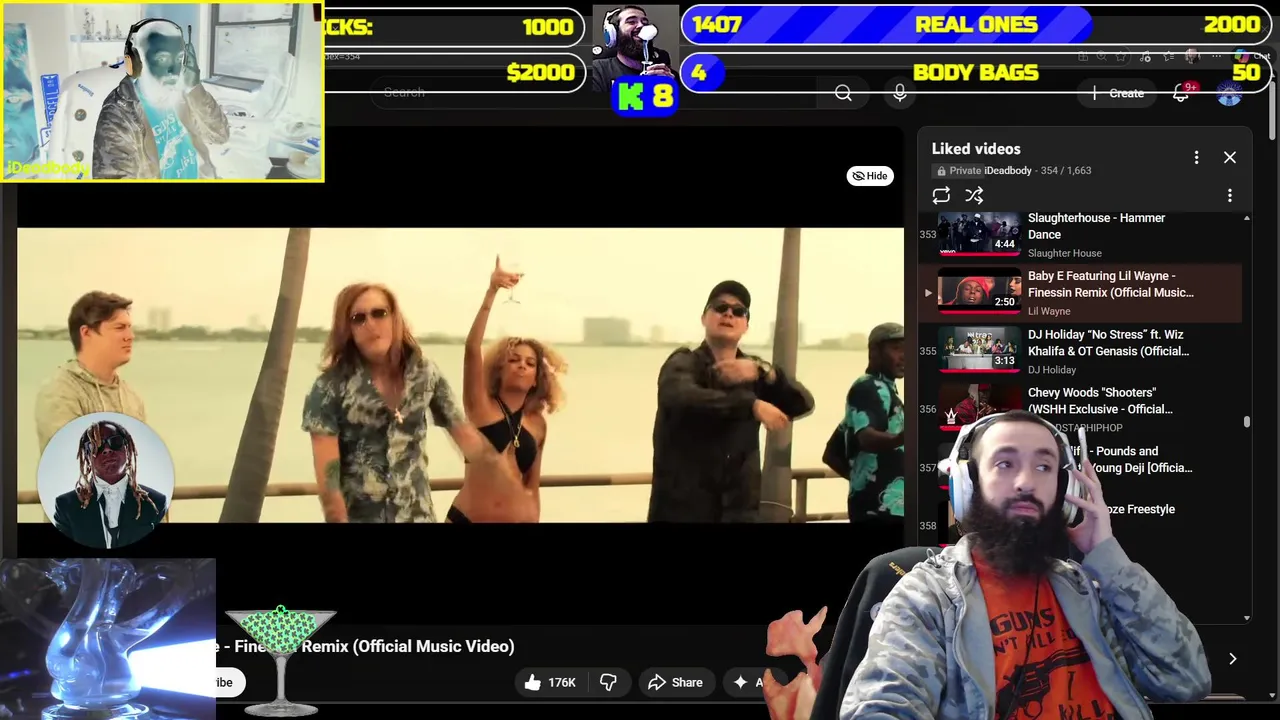Click the sparkle Ask button
The image size is (1280, 720).
point(746,682)
